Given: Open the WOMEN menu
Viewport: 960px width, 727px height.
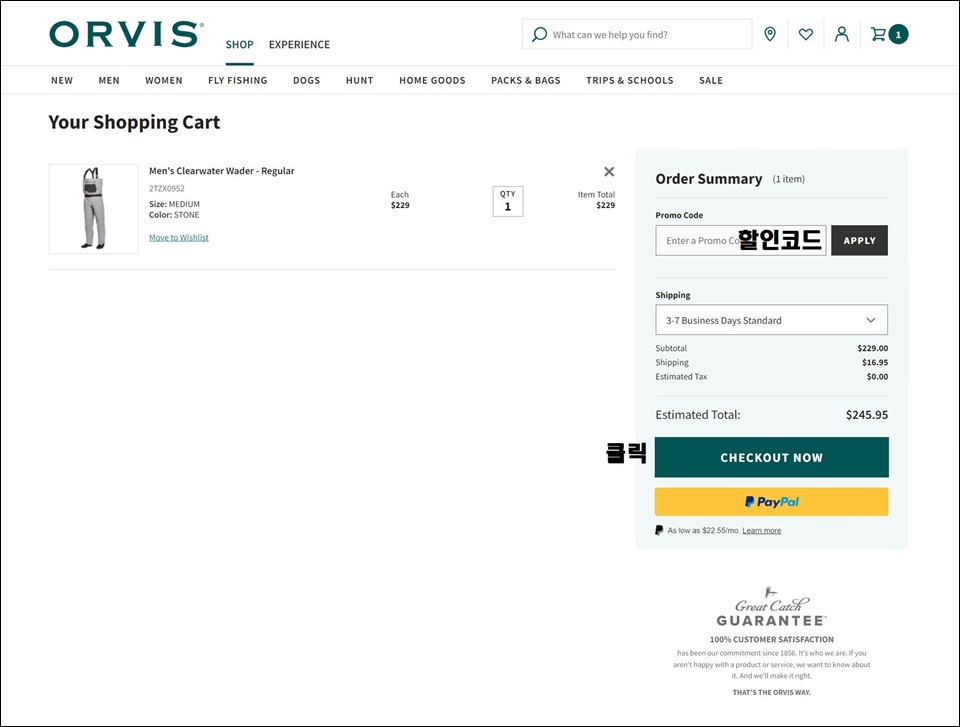Looking at the screenshot, I should pos(163,80).
